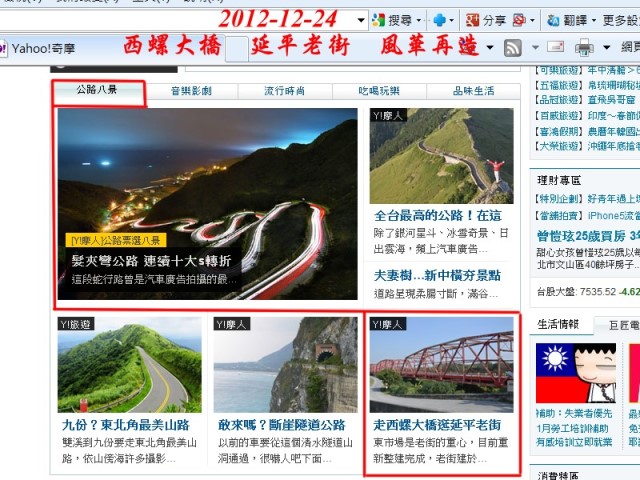Click the 品冠旅遊 直飛吳哥窟 link
Screen dimensions: 640x480
pos(584,100)
